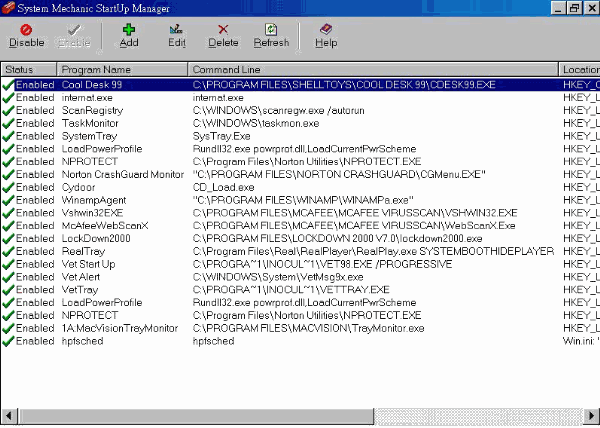The image size is (600, 428).
Task: Click green check icon of Norton CrashGuard Monitor
Action: point(8,175)
